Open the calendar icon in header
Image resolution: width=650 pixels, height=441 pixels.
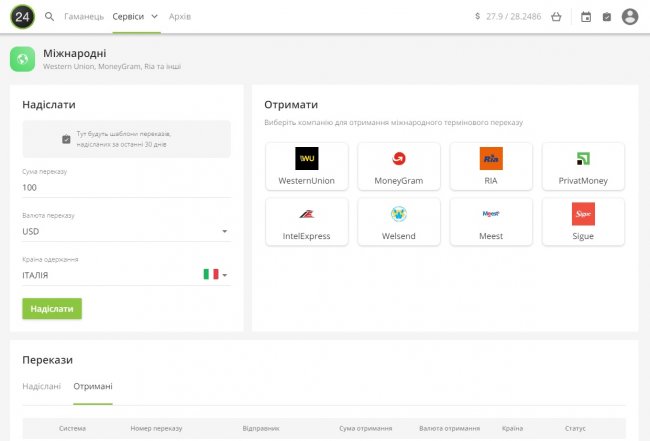coord(586,17)
